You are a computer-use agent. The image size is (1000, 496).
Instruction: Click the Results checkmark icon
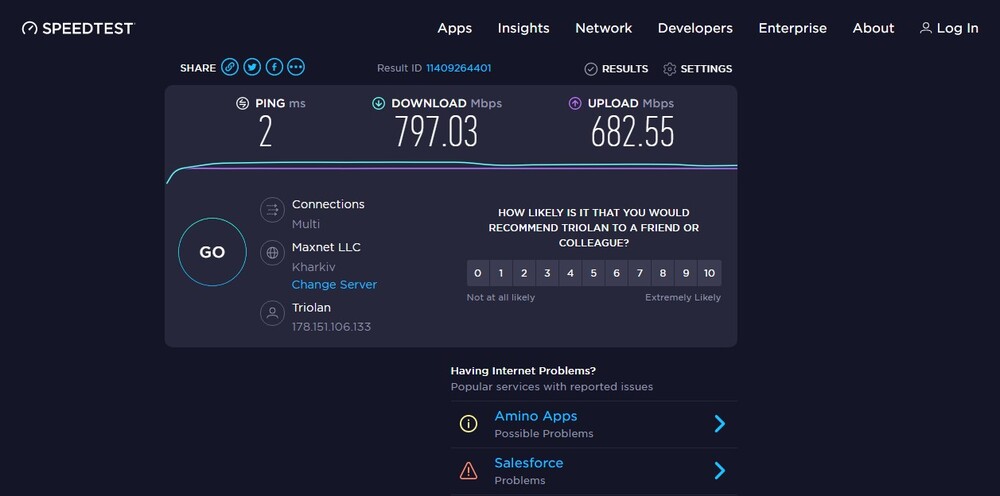tap(591, 69)
